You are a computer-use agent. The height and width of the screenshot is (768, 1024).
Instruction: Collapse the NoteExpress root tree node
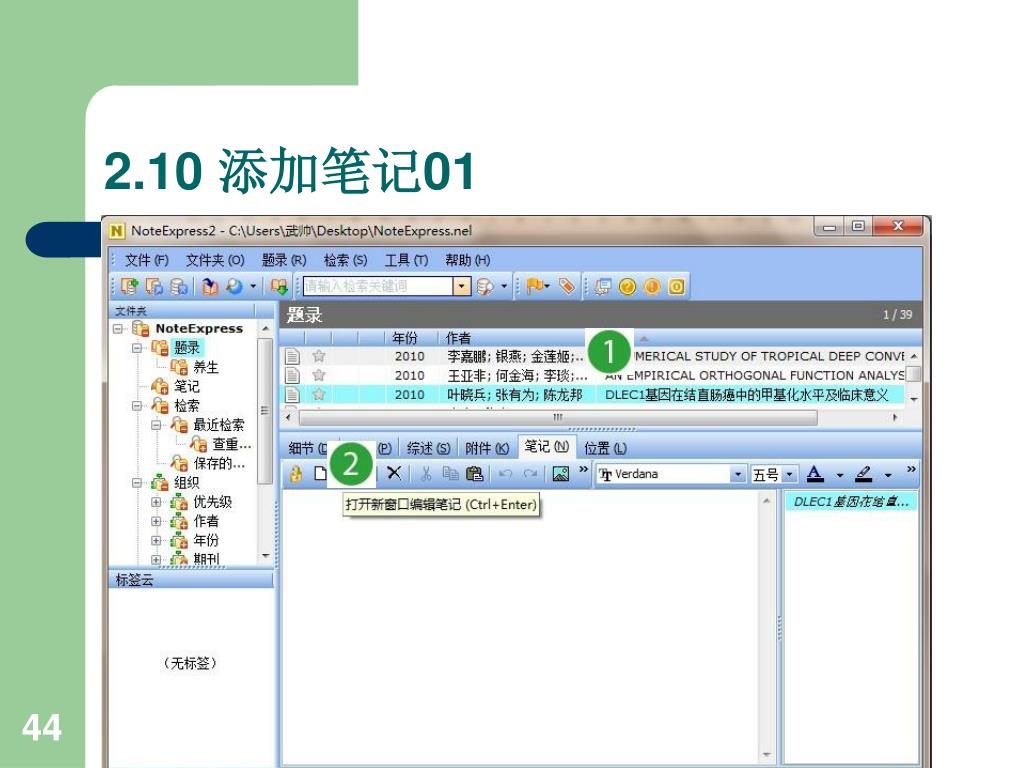click(x=118, y=328)
